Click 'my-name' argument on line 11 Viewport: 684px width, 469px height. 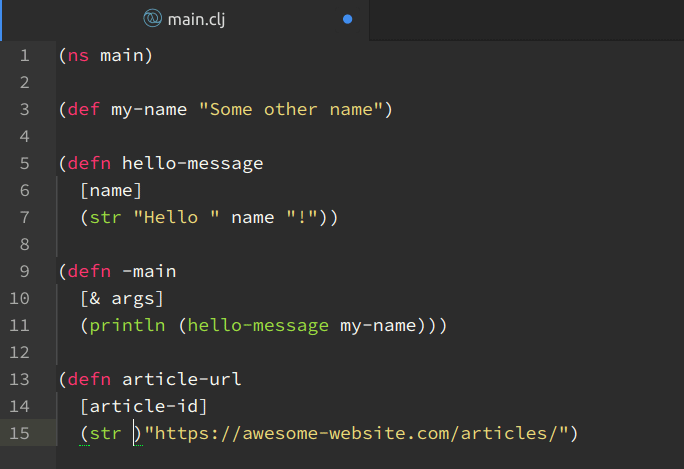[x=378, y=326]
